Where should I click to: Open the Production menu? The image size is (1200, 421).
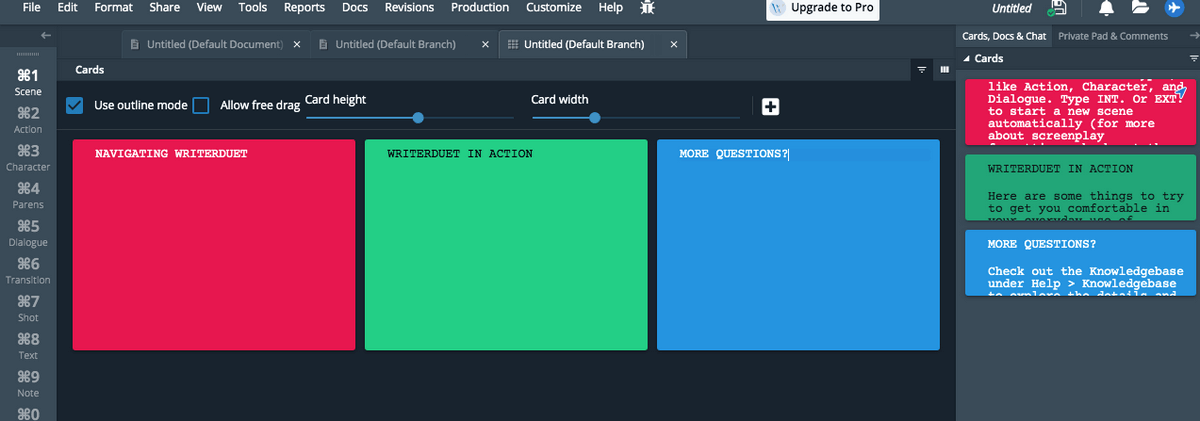pos(480,7)
